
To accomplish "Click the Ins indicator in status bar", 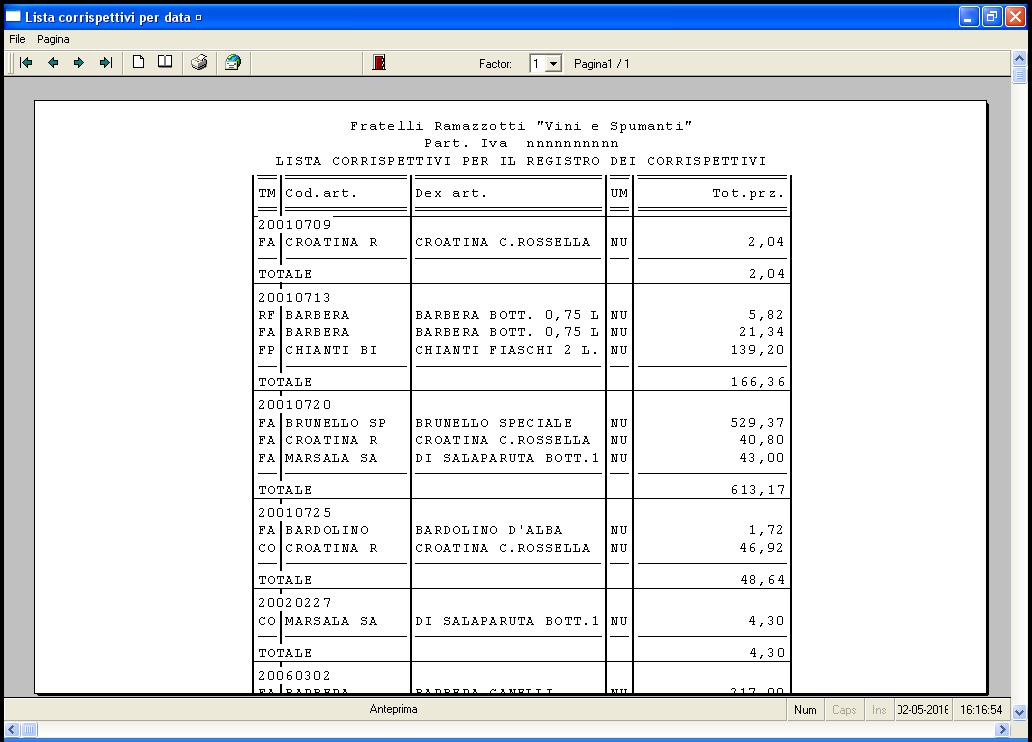I will 879,710.
